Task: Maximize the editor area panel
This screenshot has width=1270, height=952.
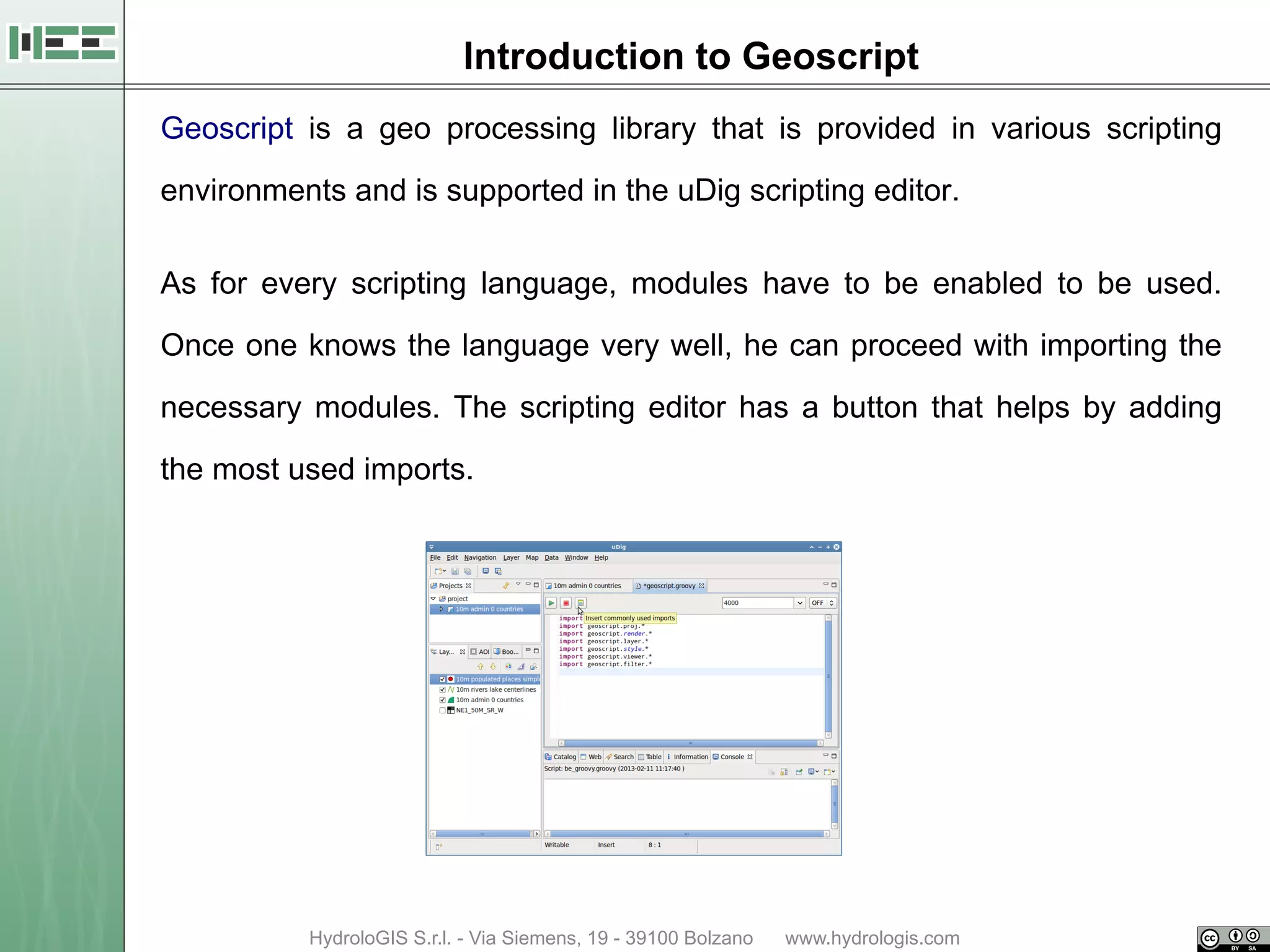Action: [x=834, y=584]
